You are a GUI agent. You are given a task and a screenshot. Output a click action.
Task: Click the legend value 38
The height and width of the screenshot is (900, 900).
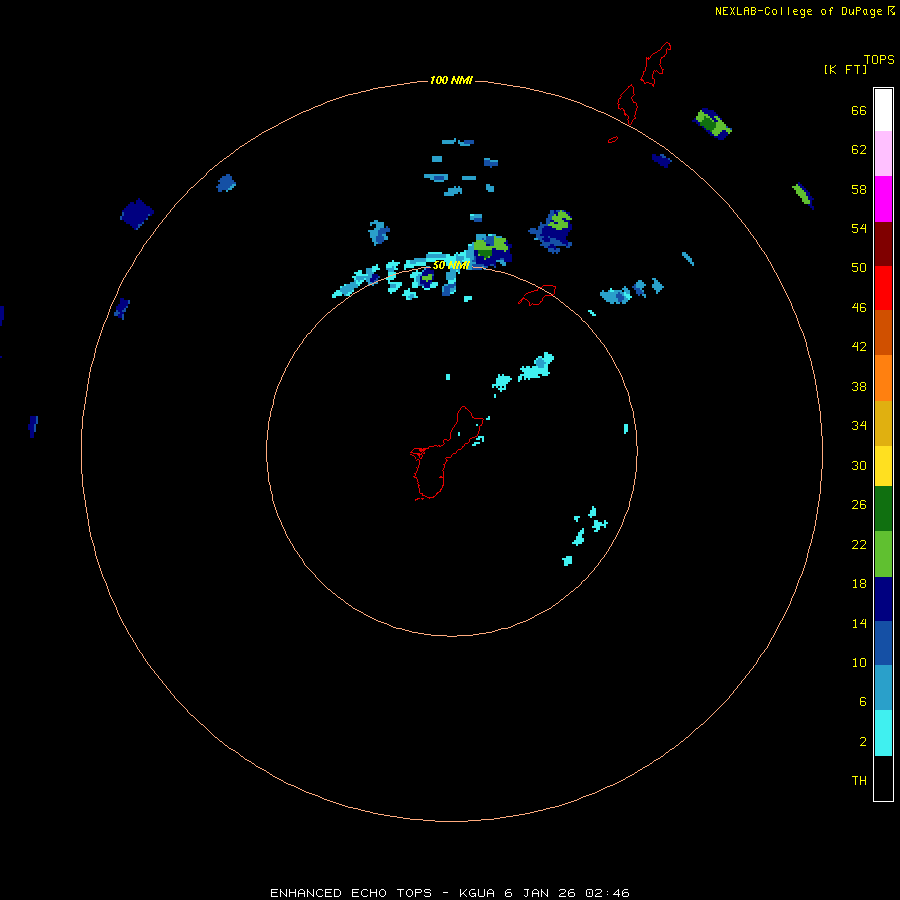tap(859, 386)
